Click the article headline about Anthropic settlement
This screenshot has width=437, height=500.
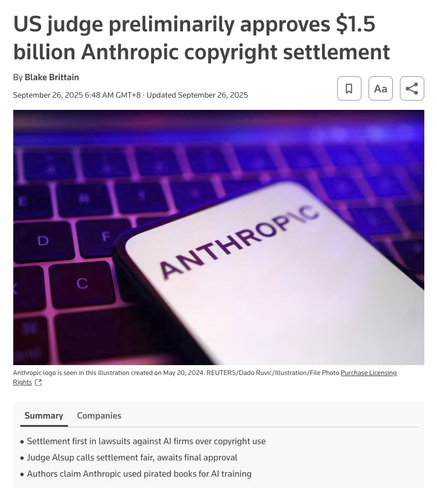point(201,38)
